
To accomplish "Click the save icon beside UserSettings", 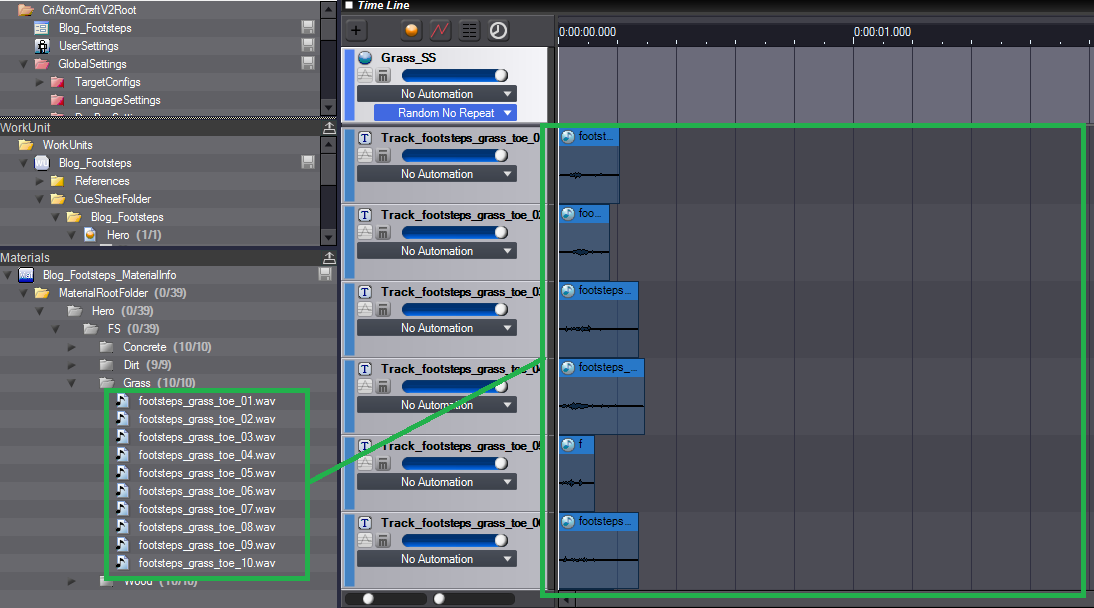I will (308, 45).
